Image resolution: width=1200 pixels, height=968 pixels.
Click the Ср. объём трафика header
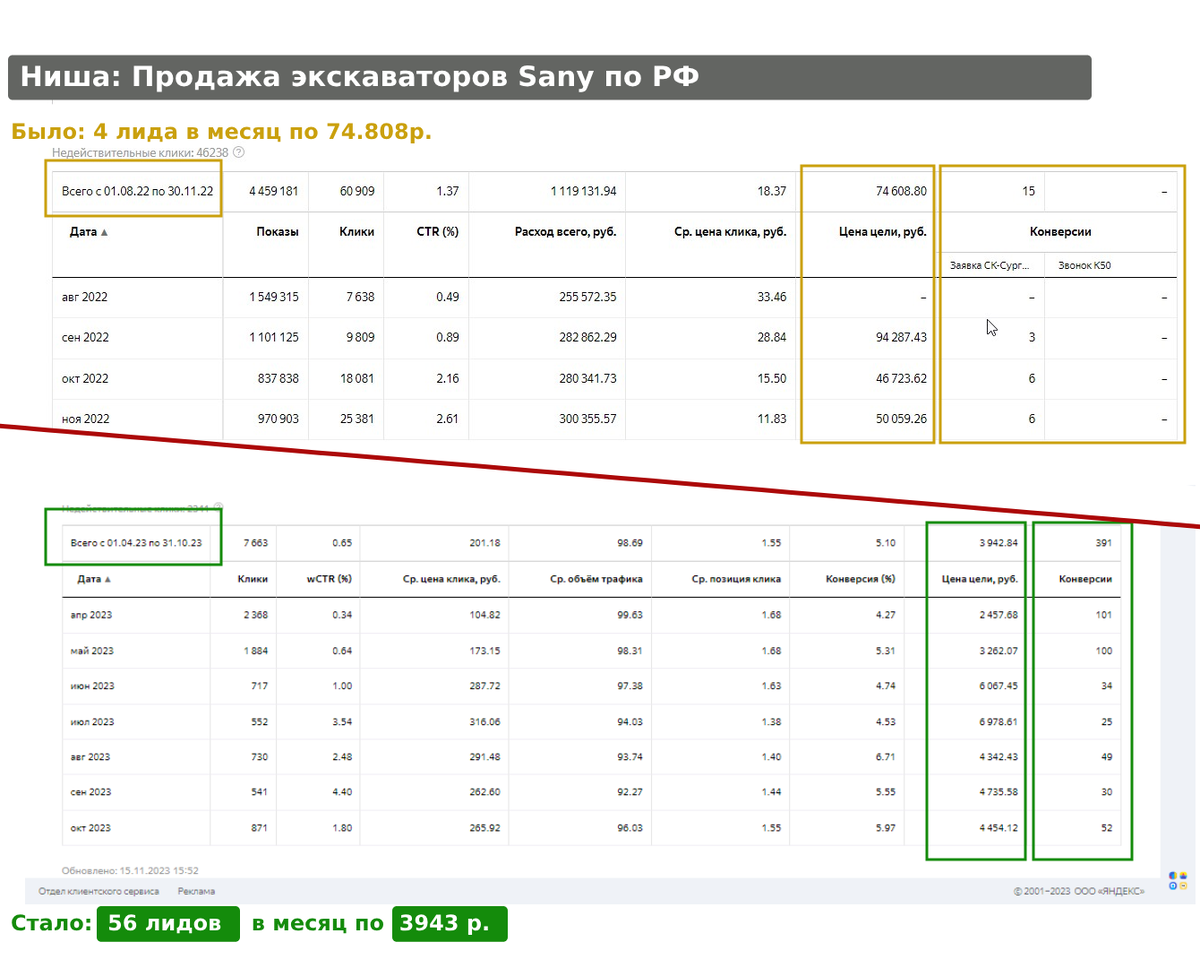click(x=596, y=579)
